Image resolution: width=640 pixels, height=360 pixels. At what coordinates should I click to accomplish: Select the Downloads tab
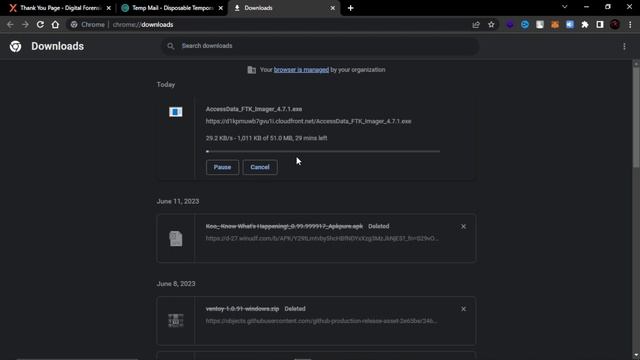pos(284,8)
